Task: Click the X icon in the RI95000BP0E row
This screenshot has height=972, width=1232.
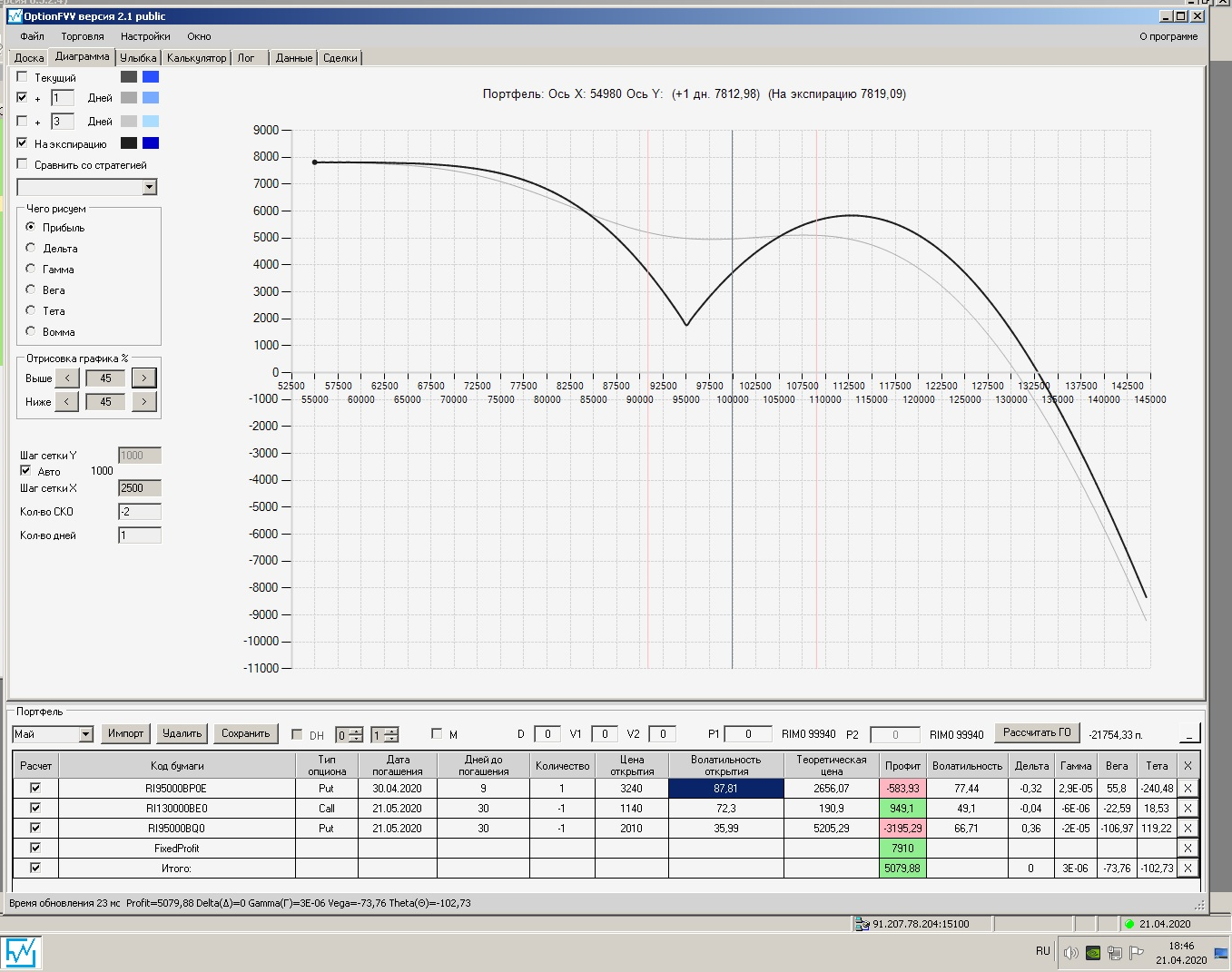Action: [x=1188, y=789]
